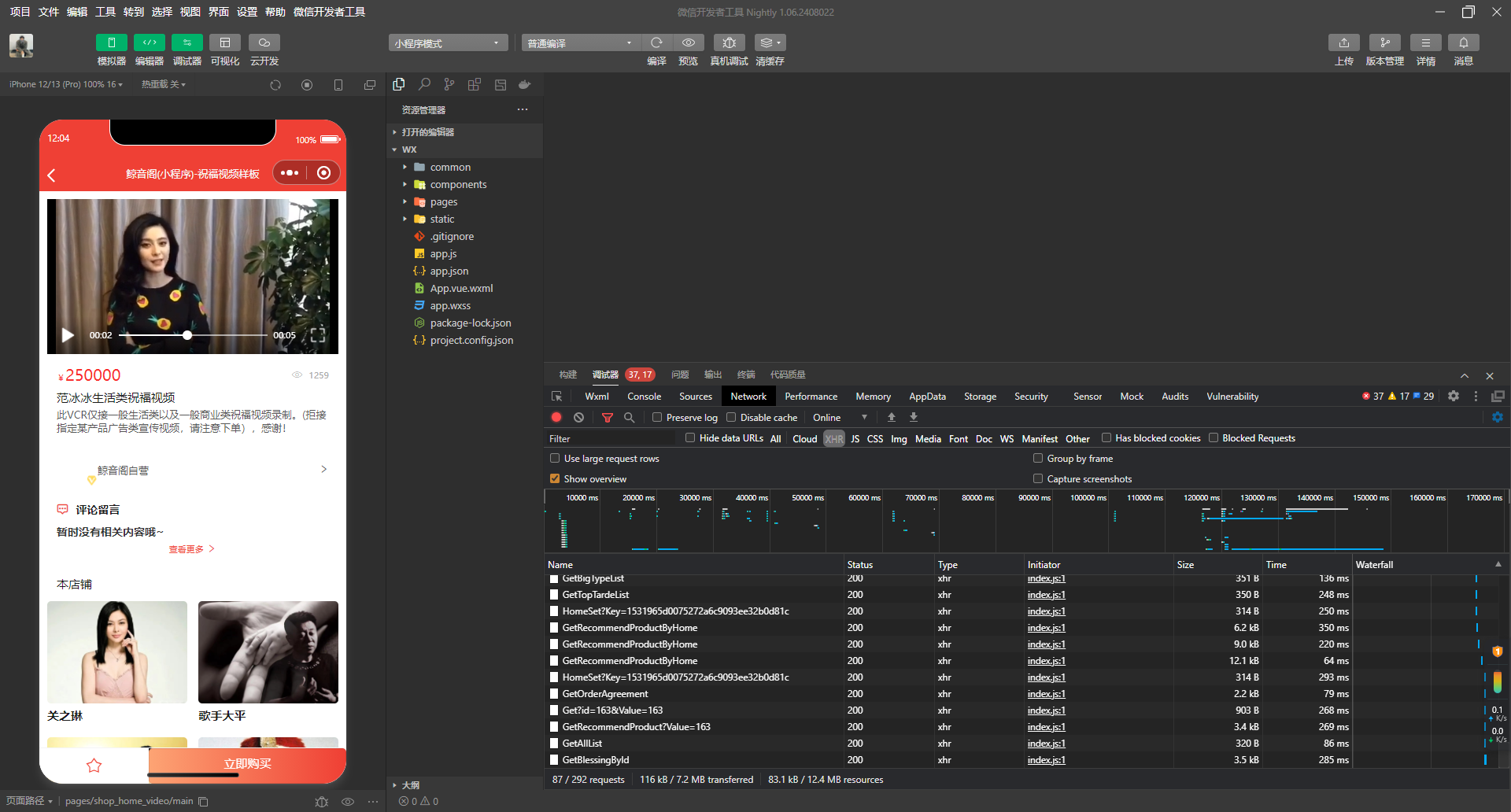
Task: Click the 真机调试 bug icon in the toolbar
Action: [729, 42]
